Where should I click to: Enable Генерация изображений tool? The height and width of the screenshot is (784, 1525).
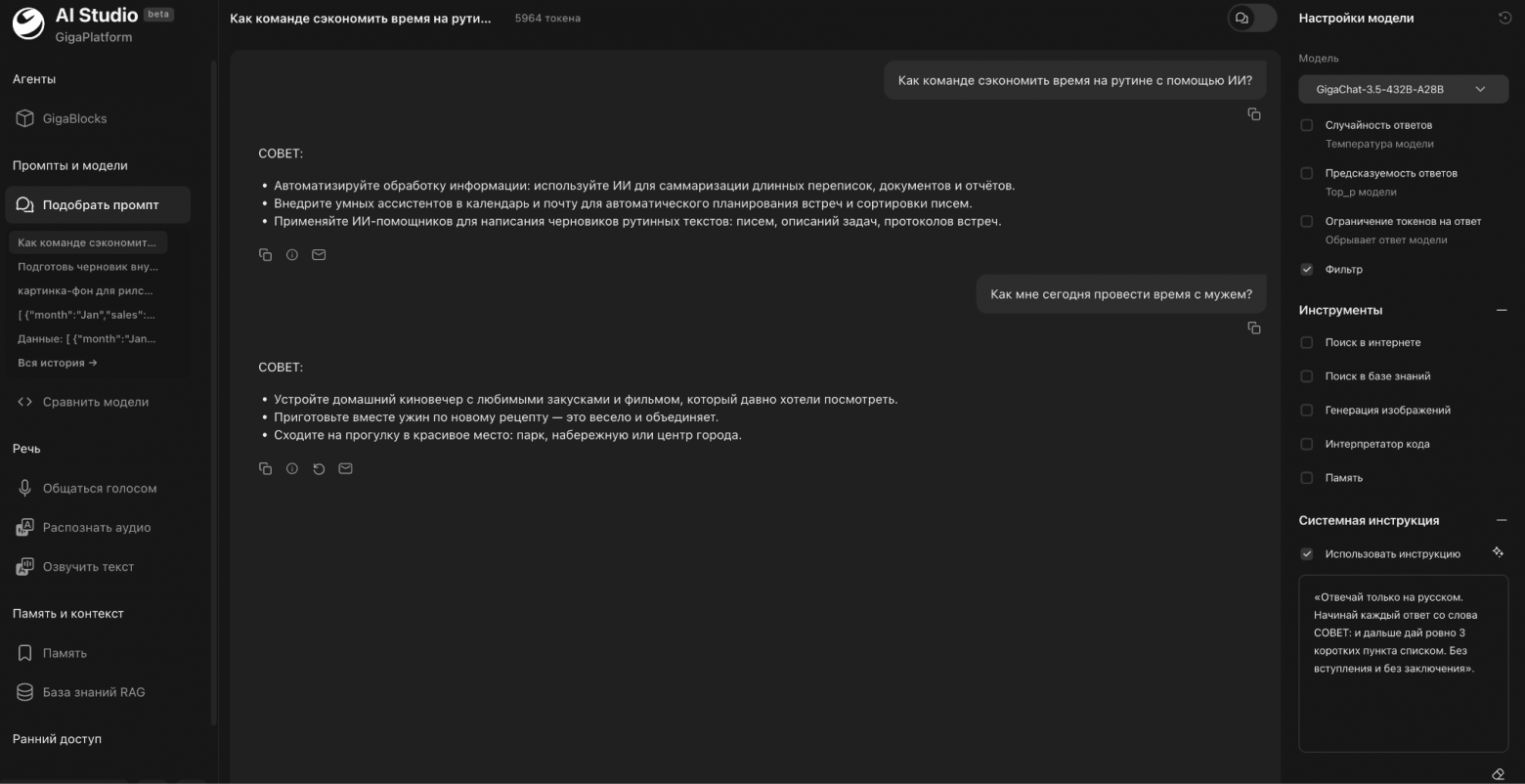click(x=1307, y=411)
